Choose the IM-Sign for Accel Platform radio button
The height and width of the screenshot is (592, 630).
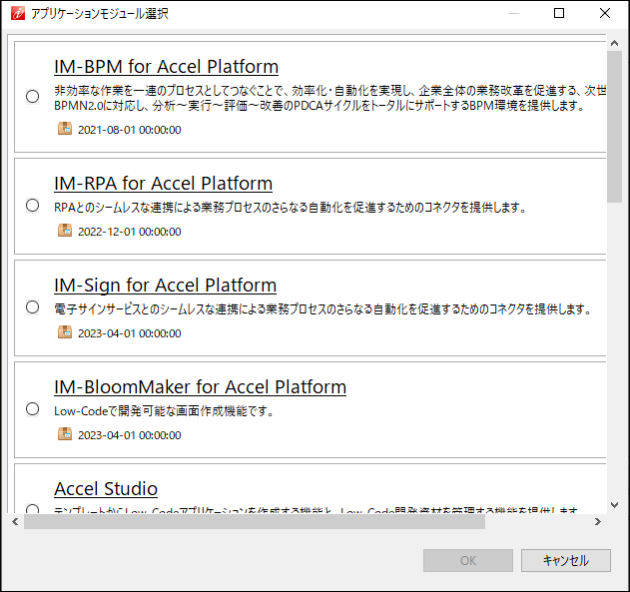pyautogui.click(x=33, y=307)
